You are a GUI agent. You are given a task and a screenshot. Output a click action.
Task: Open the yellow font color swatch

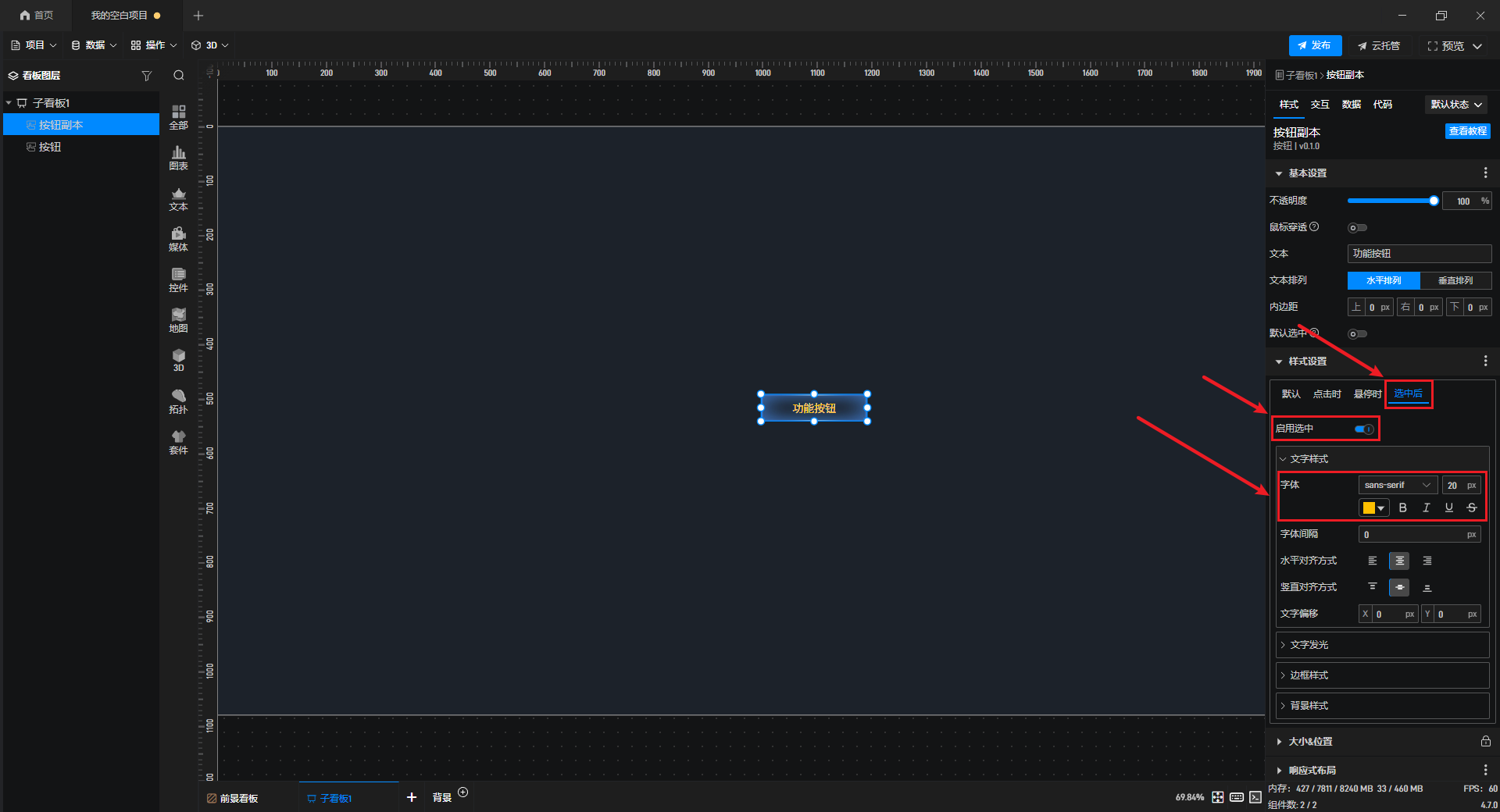coord(1373,508)
